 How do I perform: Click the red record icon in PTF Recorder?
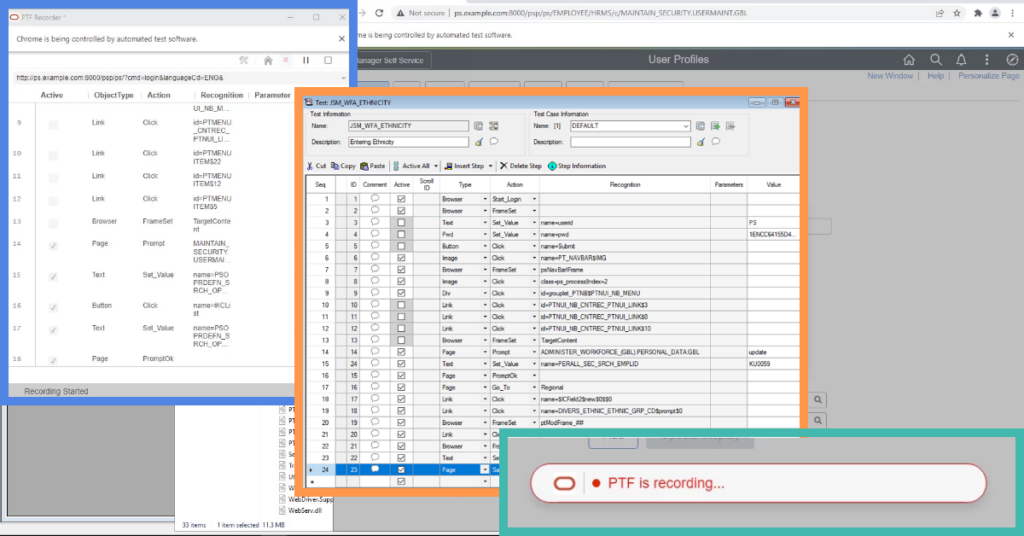(x=286, y=60)
